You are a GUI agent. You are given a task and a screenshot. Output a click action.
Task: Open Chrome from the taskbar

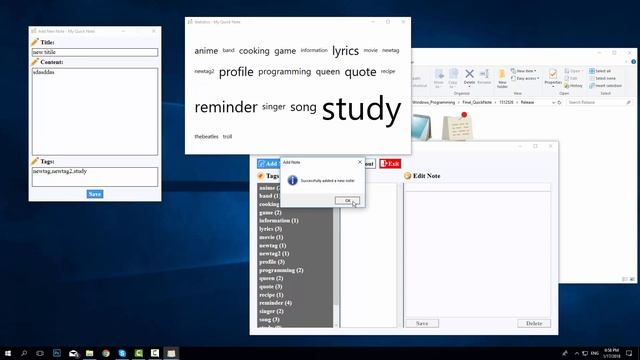tap(106, 353)
